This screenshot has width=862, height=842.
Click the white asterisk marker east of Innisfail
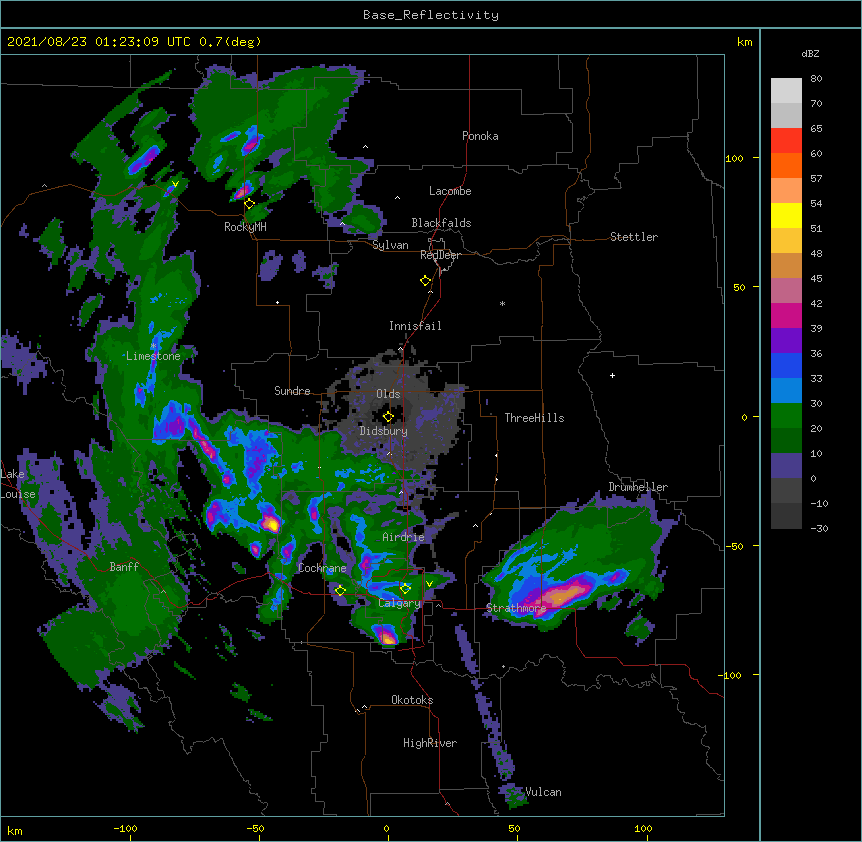502,304
